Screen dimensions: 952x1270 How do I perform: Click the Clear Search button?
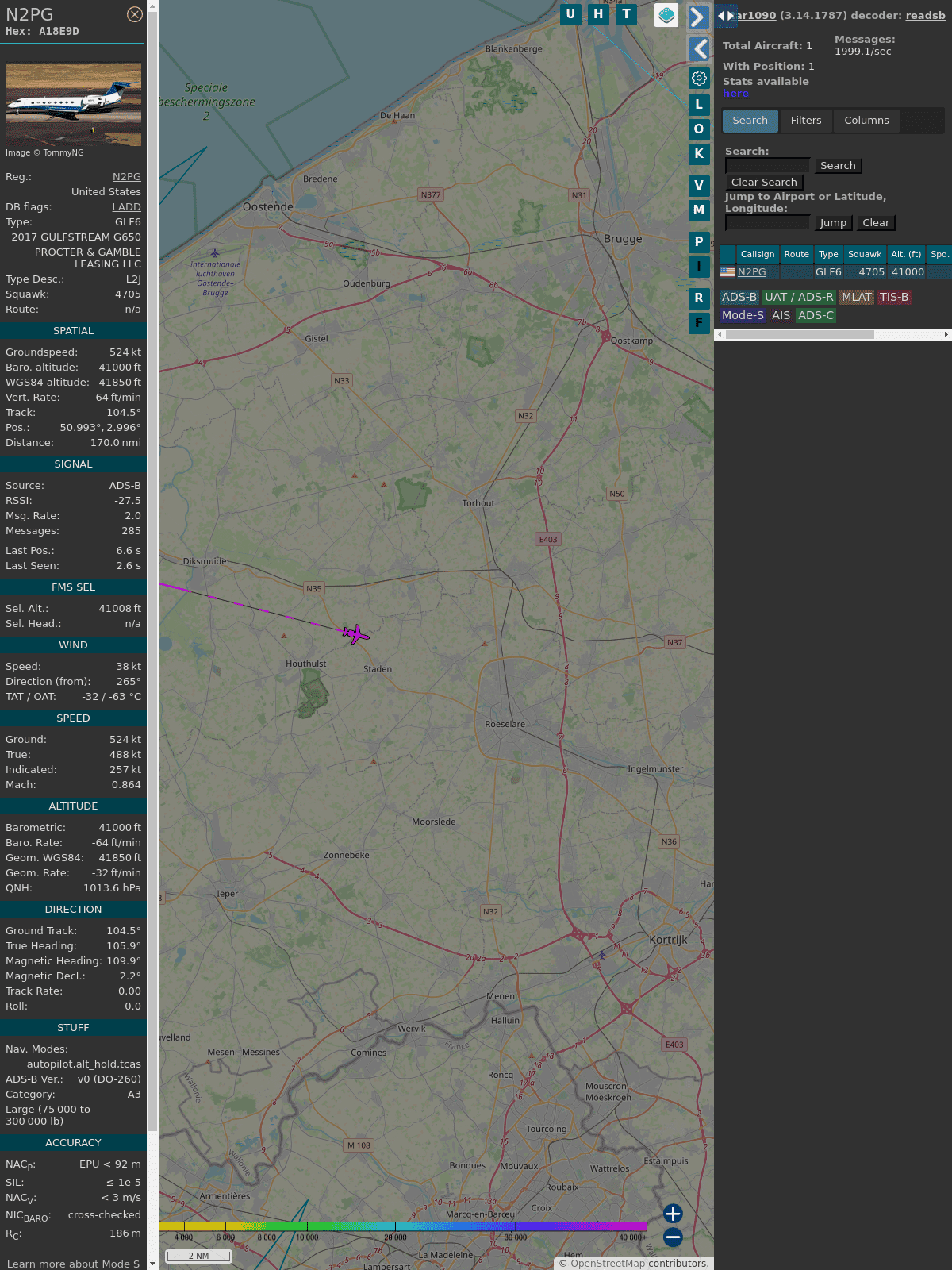click(764, 183)
